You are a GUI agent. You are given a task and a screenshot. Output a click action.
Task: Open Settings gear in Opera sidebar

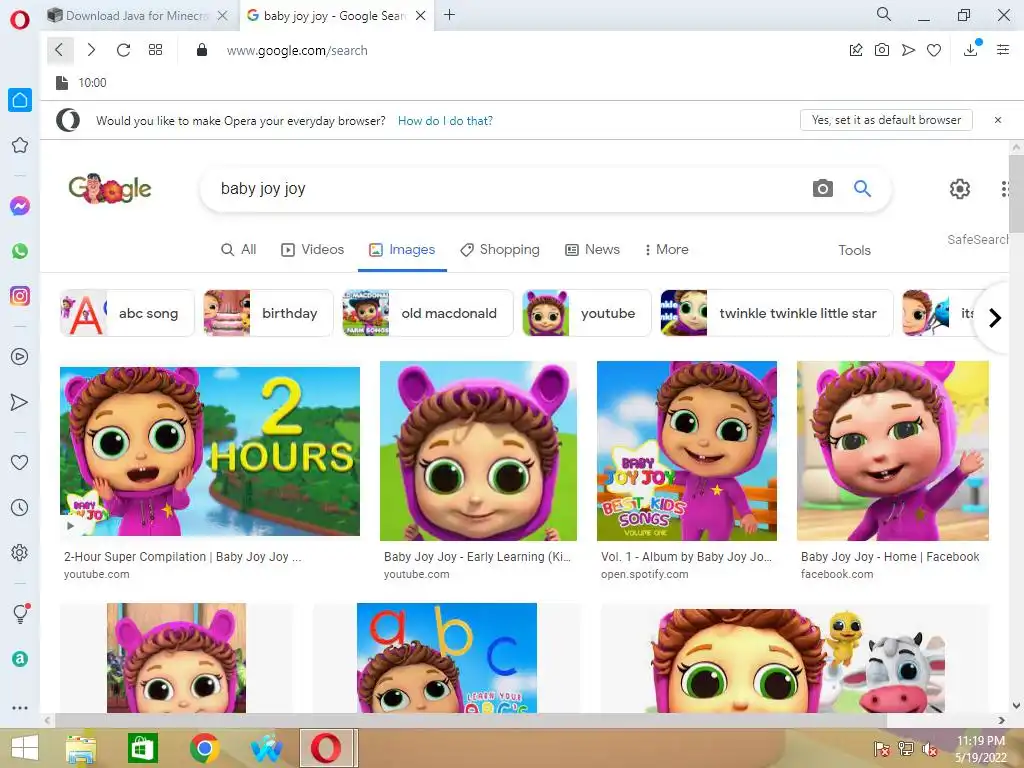coord(20,552)
